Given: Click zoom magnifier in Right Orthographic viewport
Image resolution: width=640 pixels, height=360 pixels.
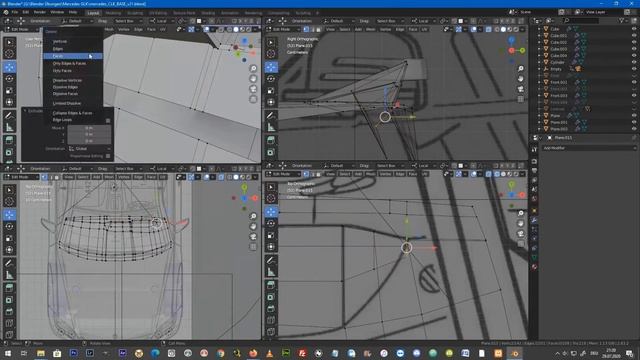Looking at the screenshot, I should pos(521,69).
